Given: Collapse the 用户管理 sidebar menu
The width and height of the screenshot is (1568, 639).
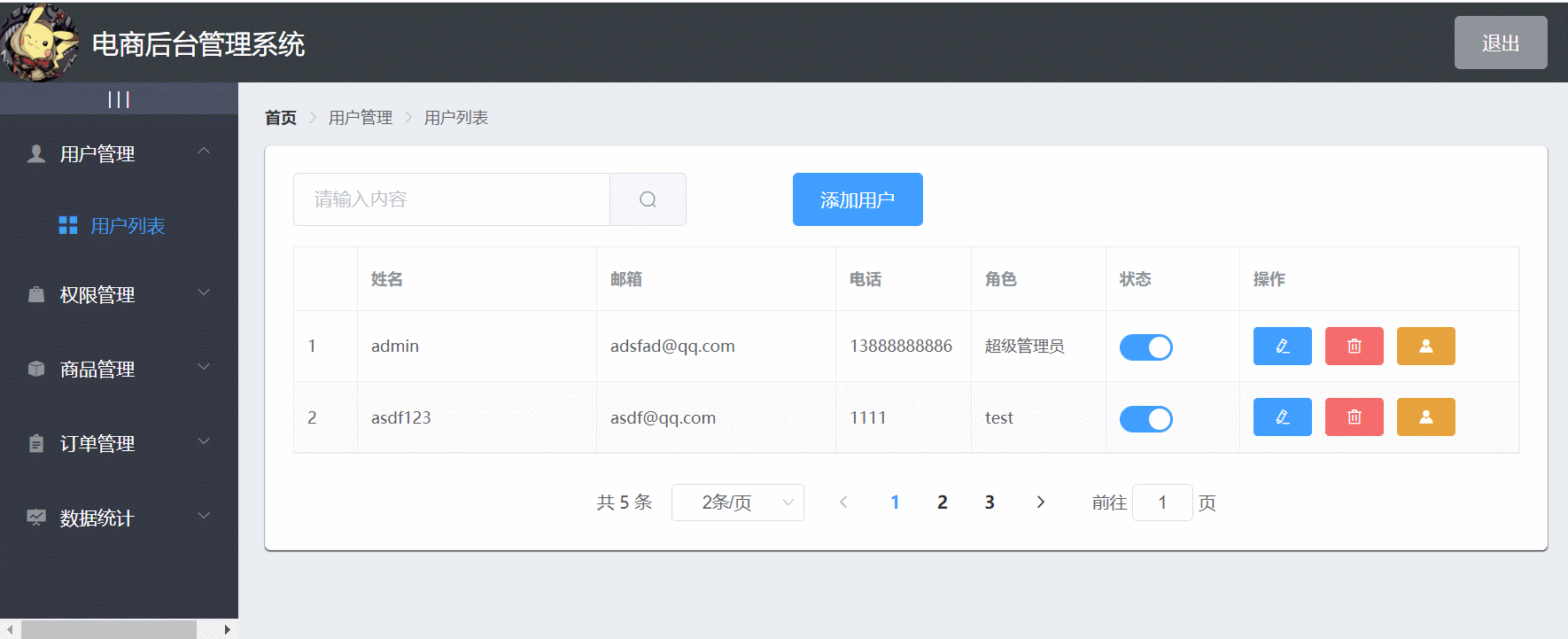Looking at the screenshot, I should click(119, 153).
